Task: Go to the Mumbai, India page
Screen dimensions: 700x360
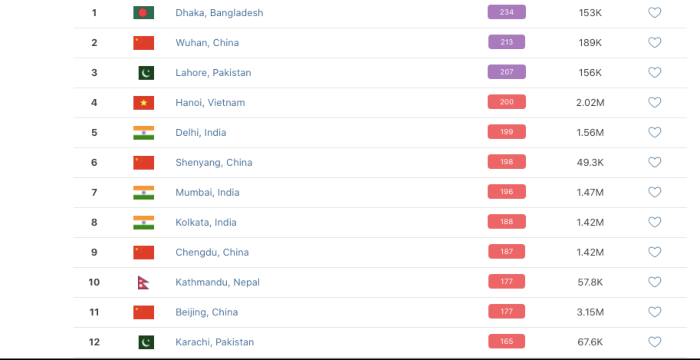Action: tap(207, 193)
